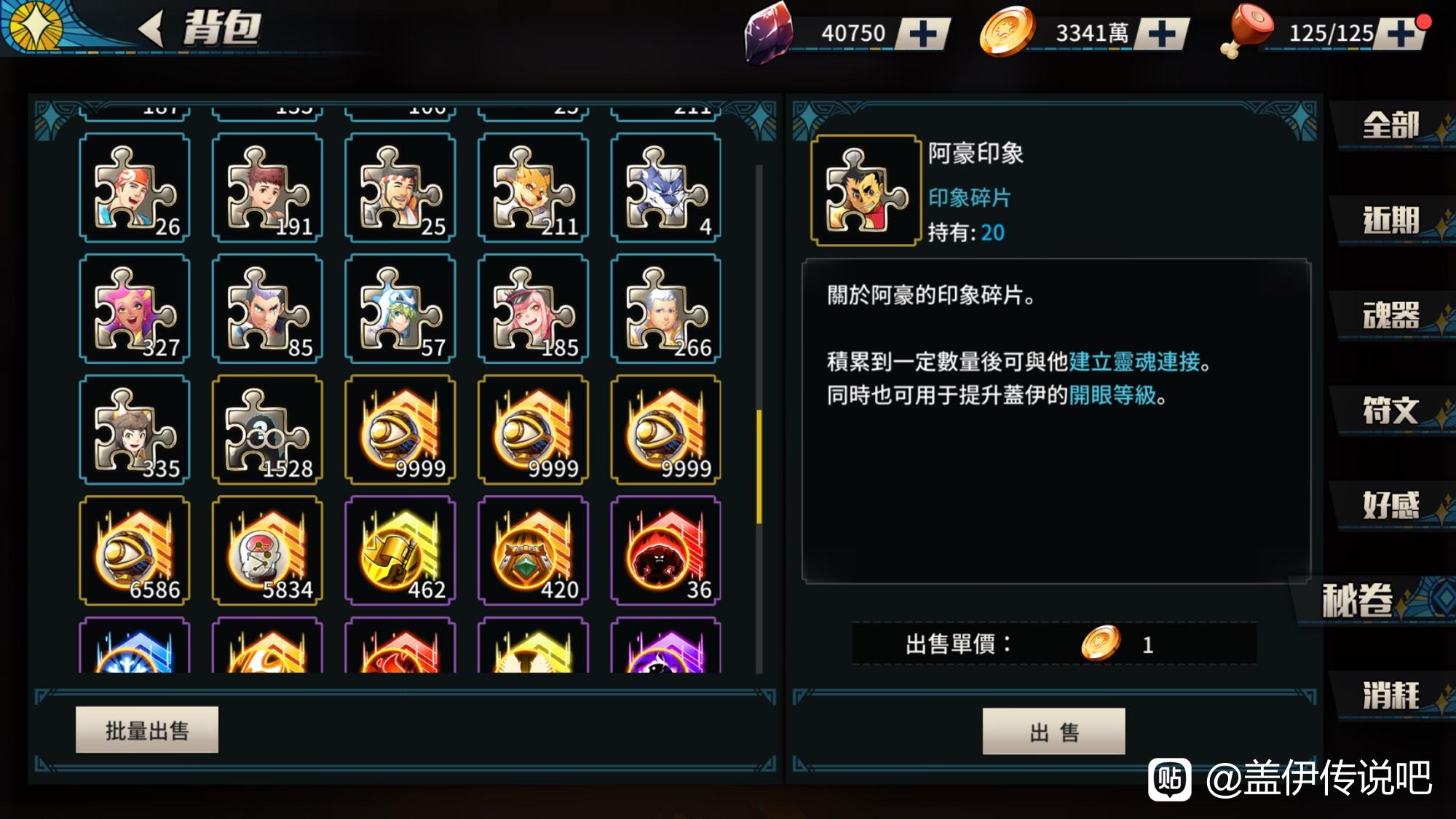Select the wolf puzzle fragment with count 4
This screenshot has width=1456, height=819.
[x=665, y=188]
